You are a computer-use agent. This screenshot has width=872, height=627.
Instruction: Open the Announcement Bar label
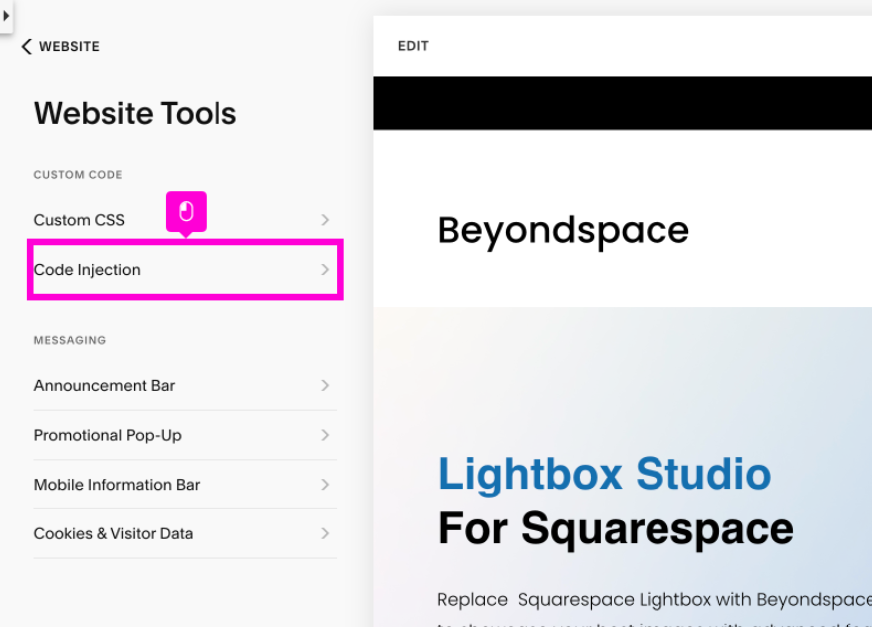pos(104,386)
